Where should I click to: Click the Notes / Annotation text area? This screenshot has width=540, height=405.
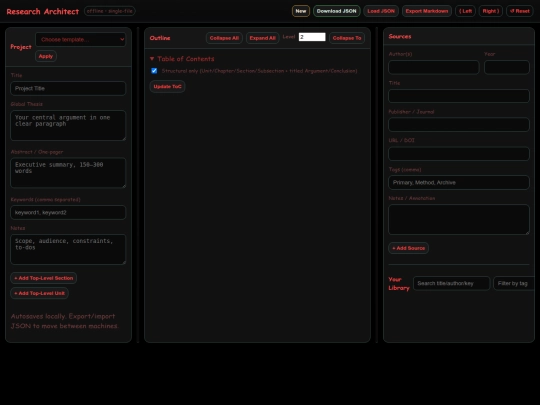tap(459, 220)
